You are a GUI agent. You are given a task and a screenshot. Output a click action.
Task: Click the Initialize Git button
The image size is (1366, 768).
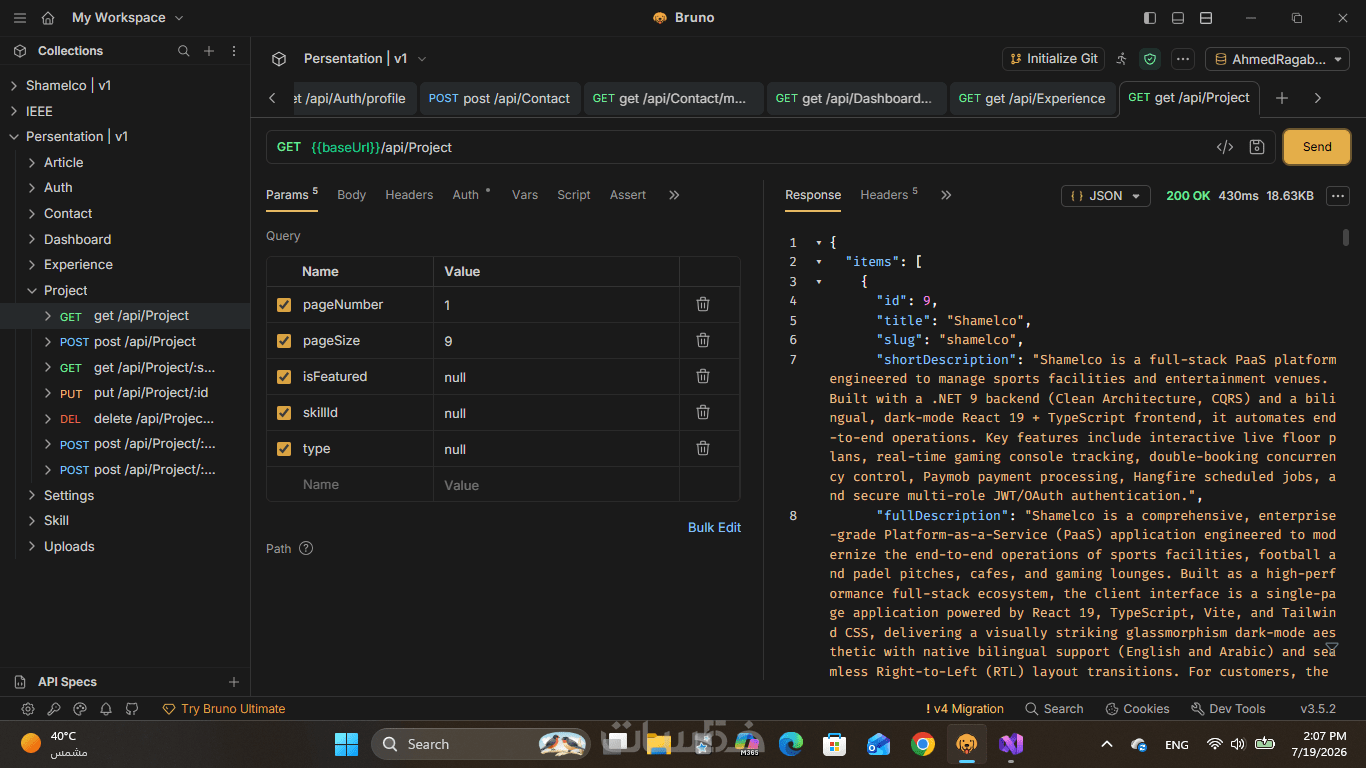(x=1054, y=59)
